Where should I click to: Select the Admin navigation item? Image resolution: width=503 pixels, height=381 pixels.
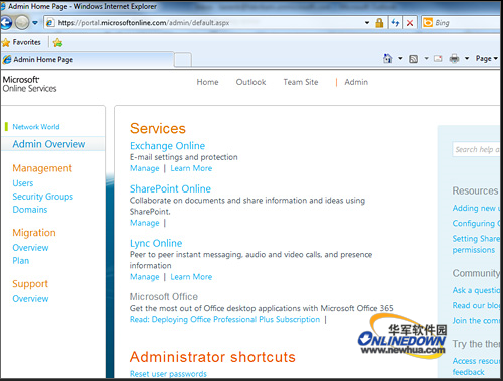pos(356,82)
